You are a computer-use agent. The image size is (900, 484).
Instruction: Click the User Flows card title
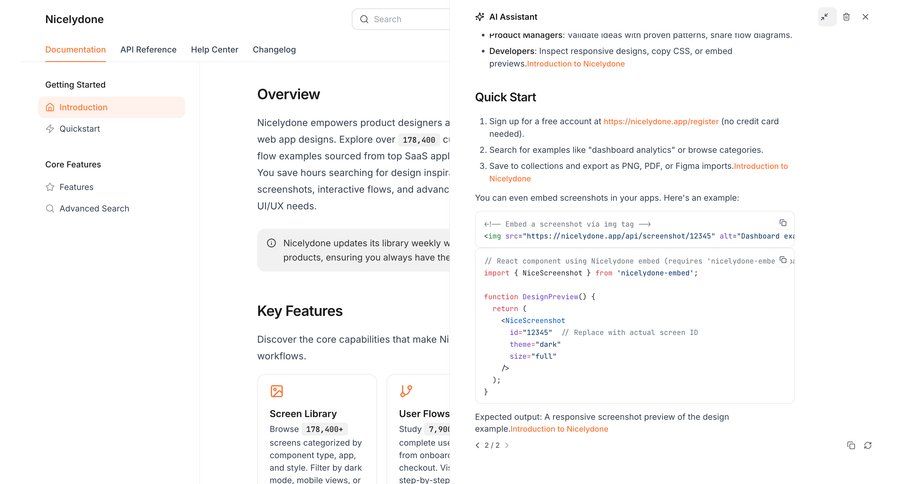point(424,414)
